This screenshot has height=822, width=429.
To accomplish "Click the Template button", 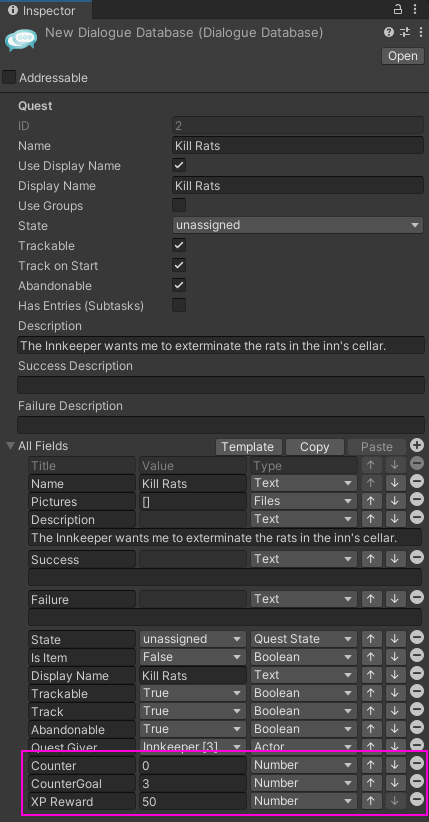I will tap(249, 447).
